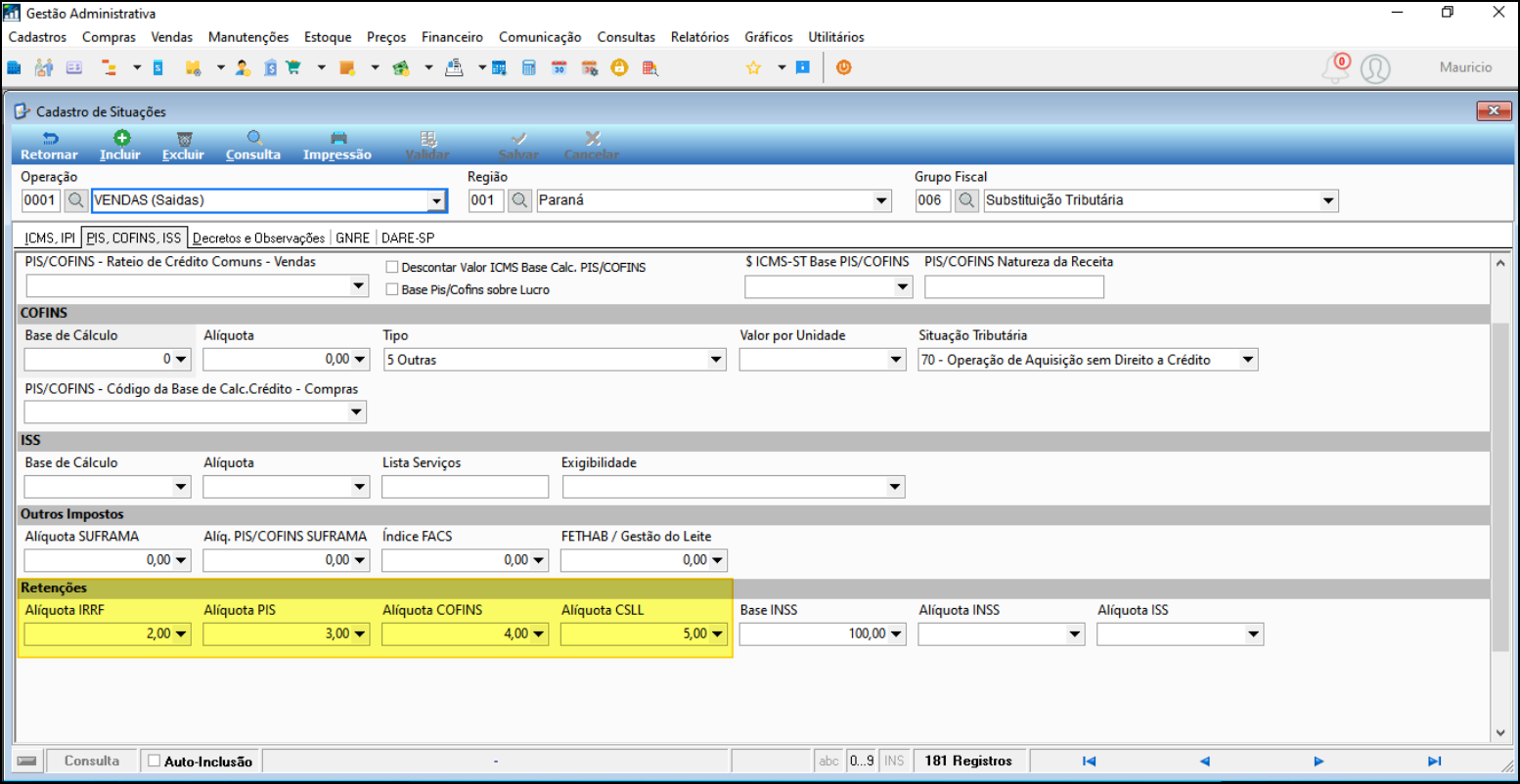The width and height of the screenshot is (1520, 784).
Task: Check Base Pis/Cofins sobre Lucro
Action: pos(392,289)
